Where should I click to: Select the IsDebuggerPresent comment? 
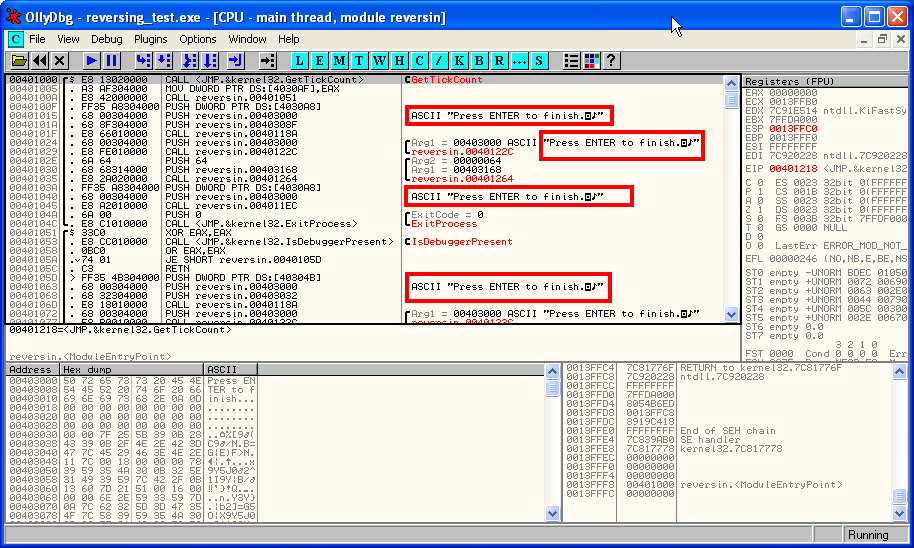(462, 241)
